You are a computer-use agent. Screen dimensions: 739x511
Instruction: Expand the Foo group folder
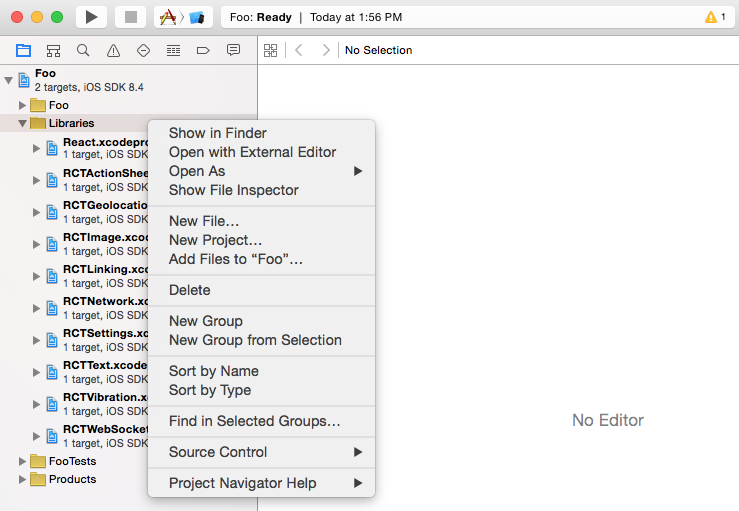[22, 105]
